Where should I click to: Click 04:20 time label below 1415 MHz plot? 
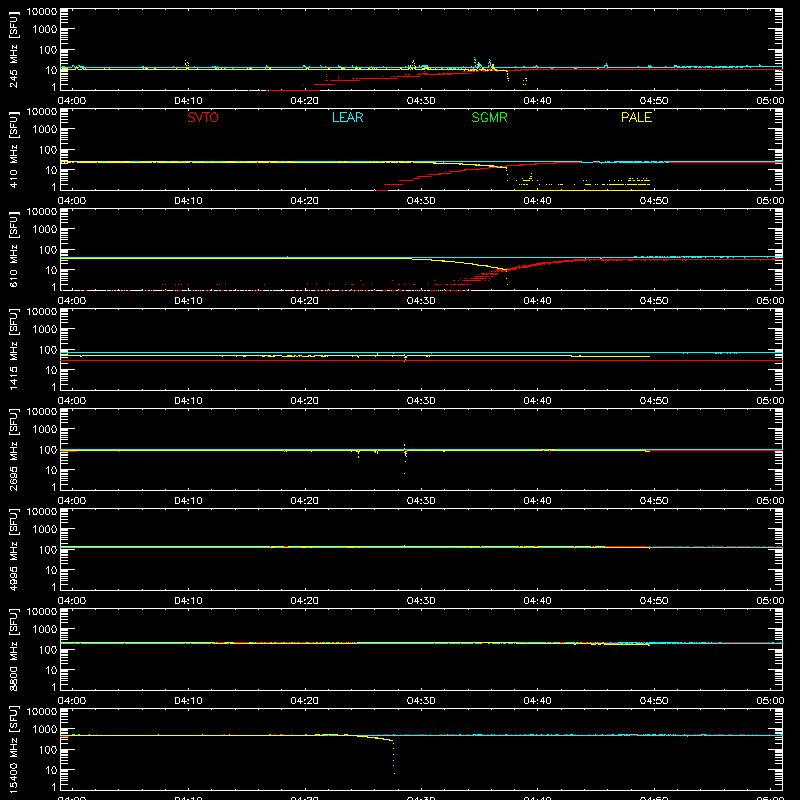tap(304, 401)
